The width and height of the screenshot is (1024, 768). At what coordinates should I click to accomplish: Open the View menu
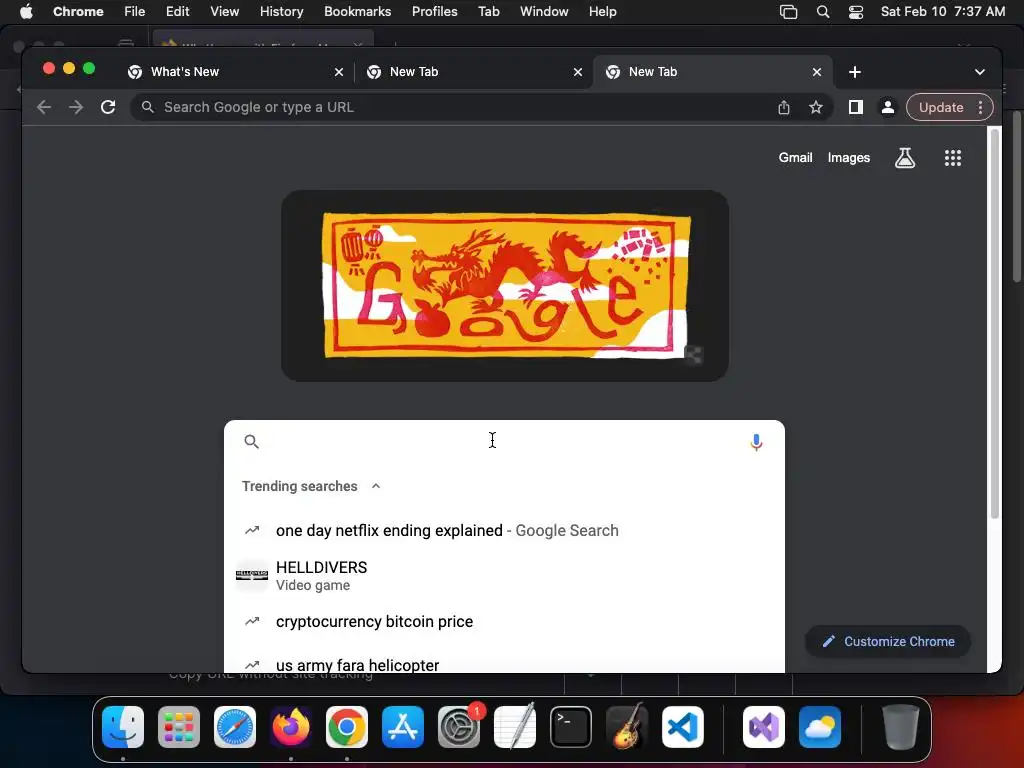click(224, 12)
